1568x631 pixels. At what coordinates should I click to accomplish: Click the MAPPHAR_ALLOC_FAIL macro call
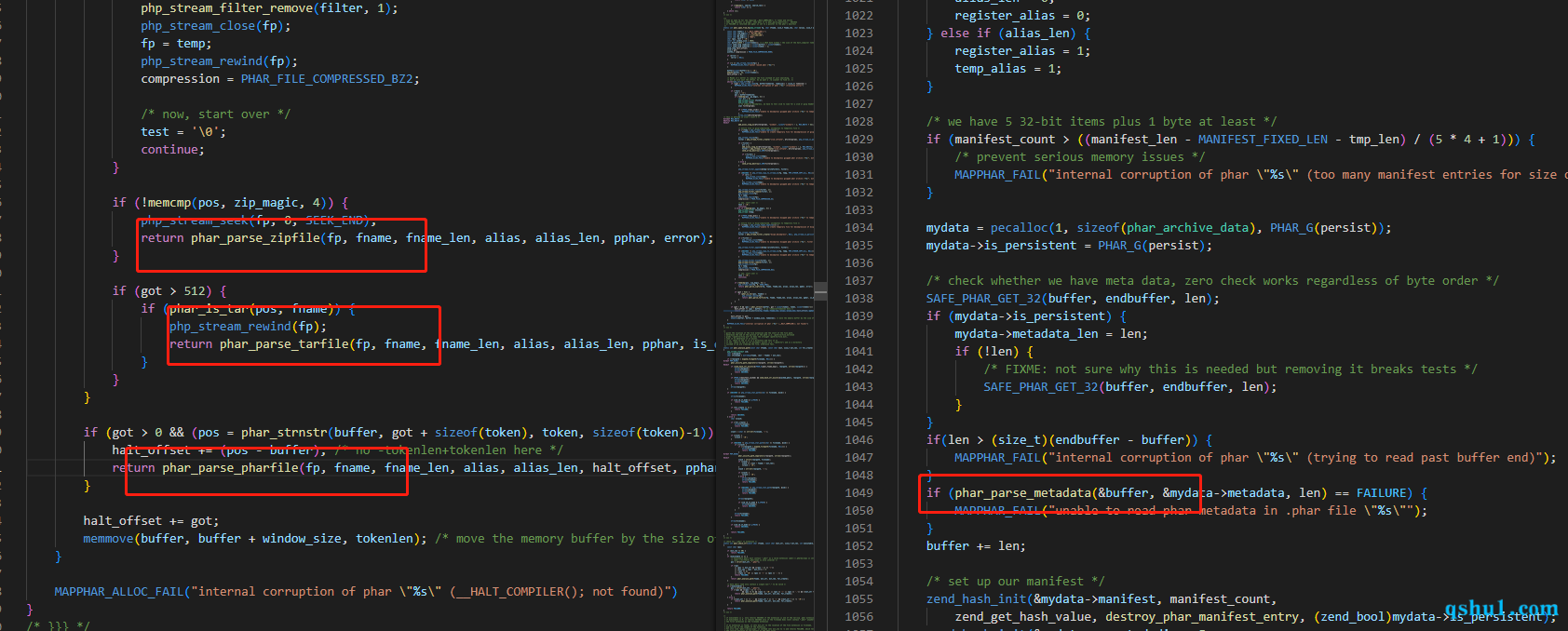point(119,592)
